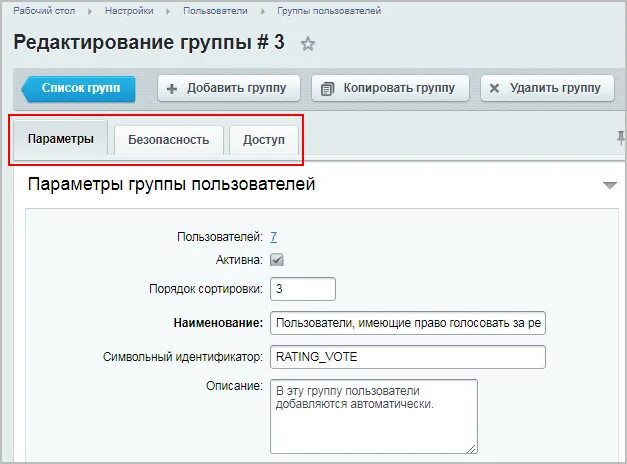Click the X icon on Удалить группу
Viewport: 627px width, 464px height.
(x=494, y=88)
